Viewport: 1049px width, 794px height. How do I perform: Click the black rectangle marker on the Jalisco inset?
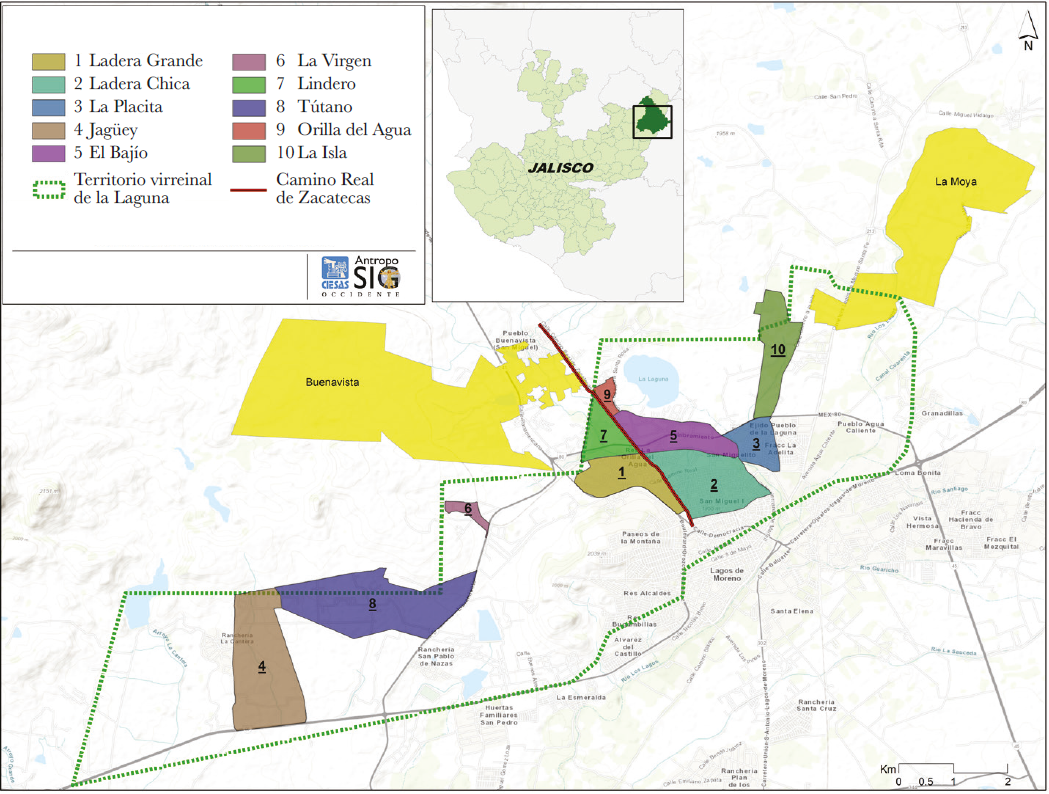[652, 120]
